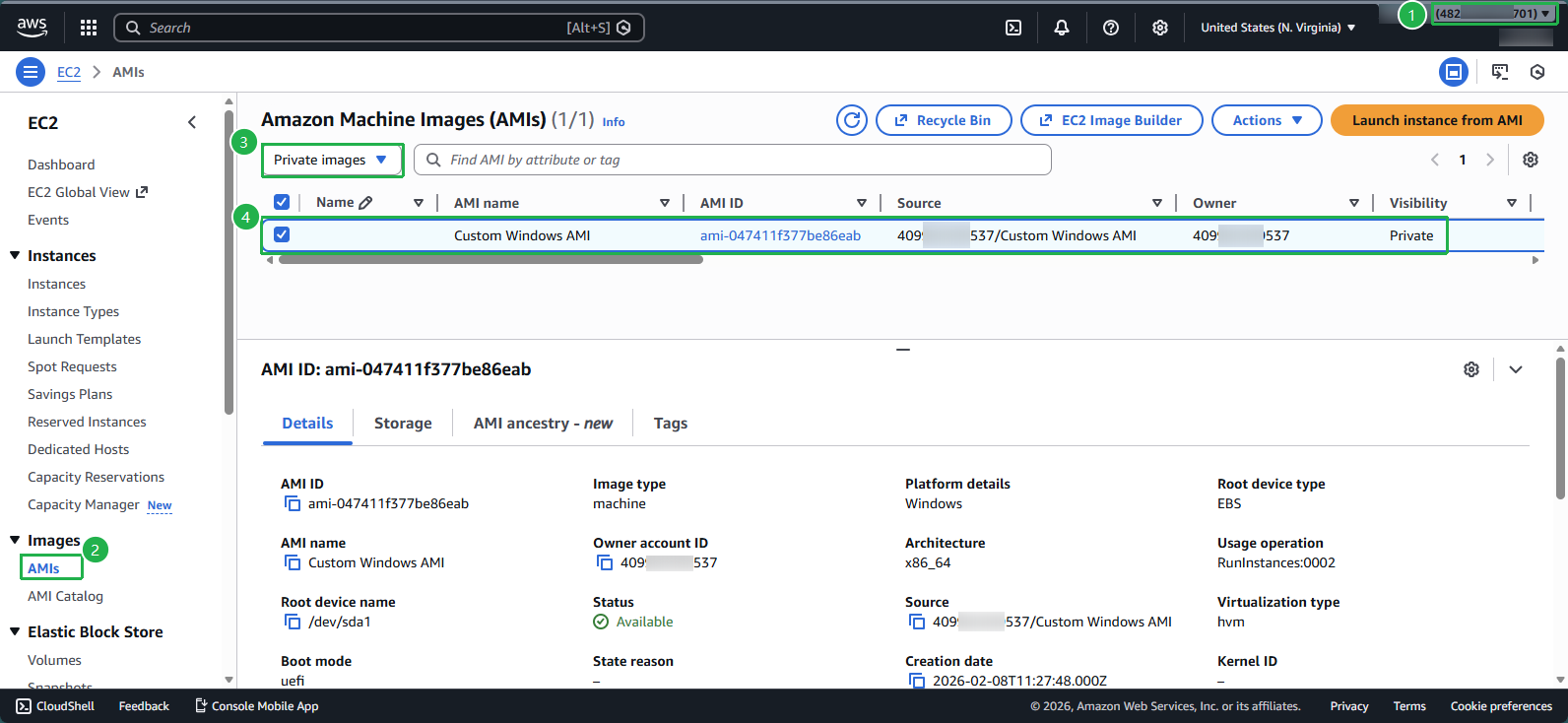Open the help question mark menu
This screenshot has width=1568, height=723.
tap(1111, 28)
